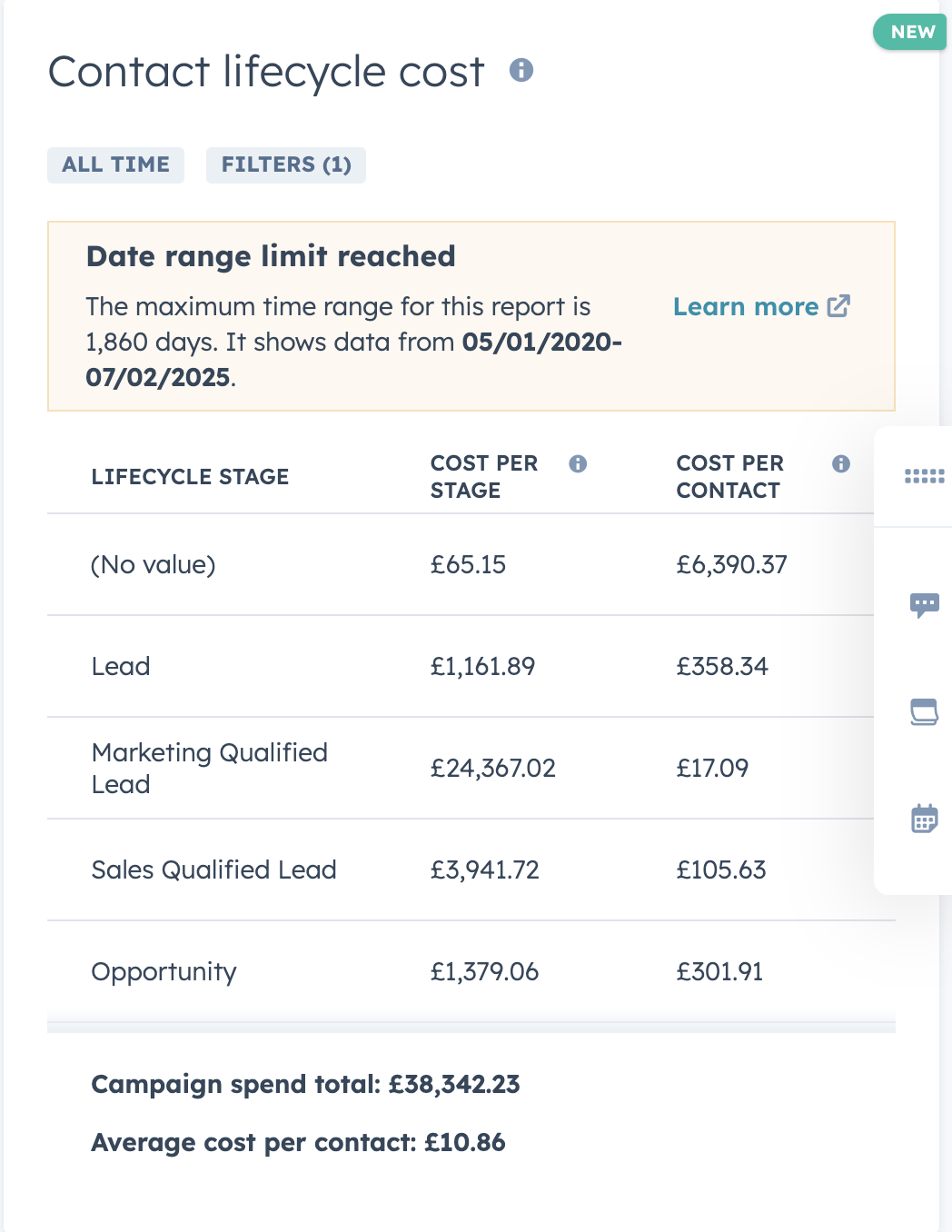Click the Campaign spend total figure
Image resolution: width=952 pixels, height=1232 pixels.
pyautogui.click(x=304, y=1084)
